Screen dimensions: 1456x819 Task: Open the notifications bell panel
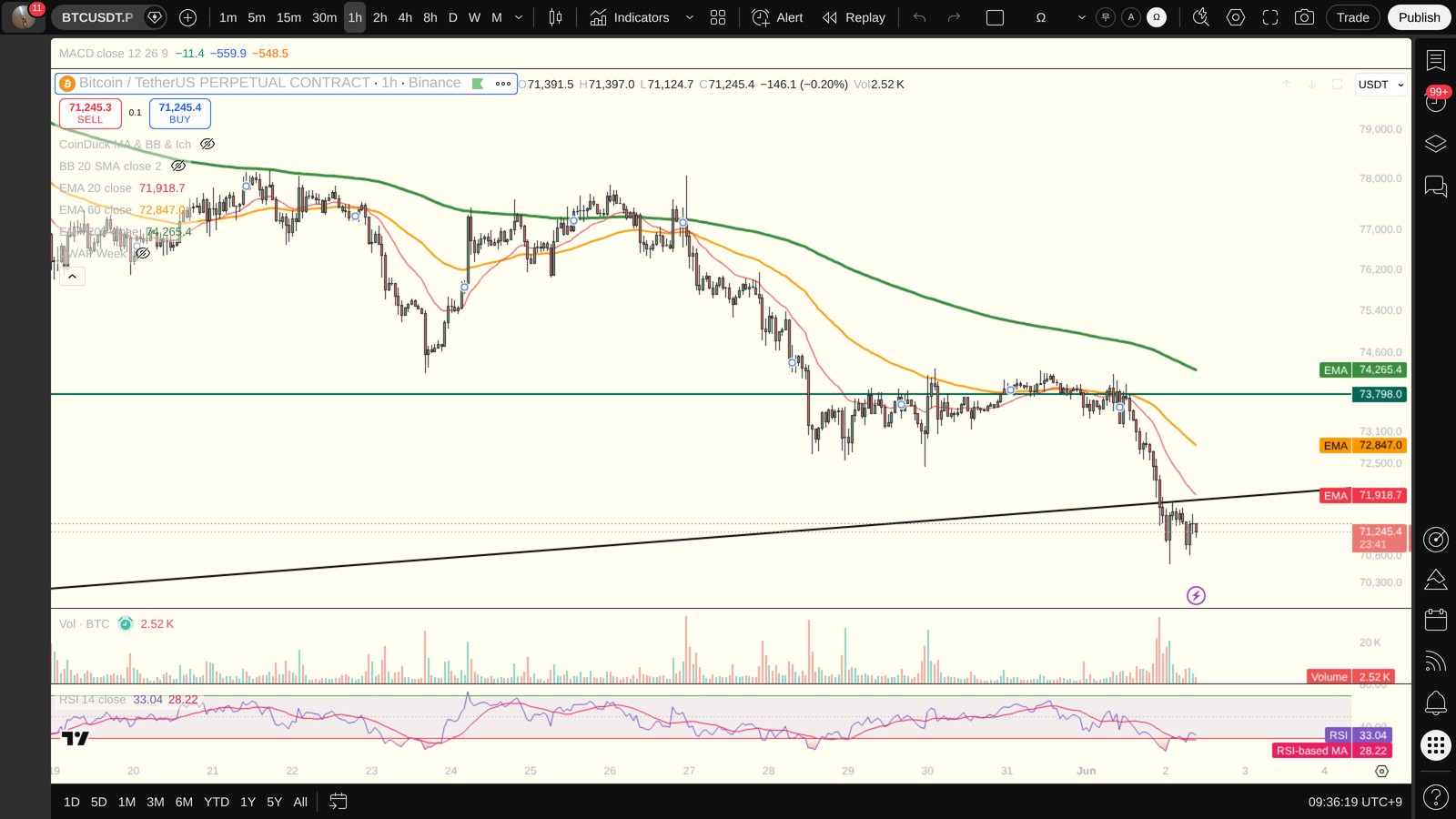coord(1435,703)
